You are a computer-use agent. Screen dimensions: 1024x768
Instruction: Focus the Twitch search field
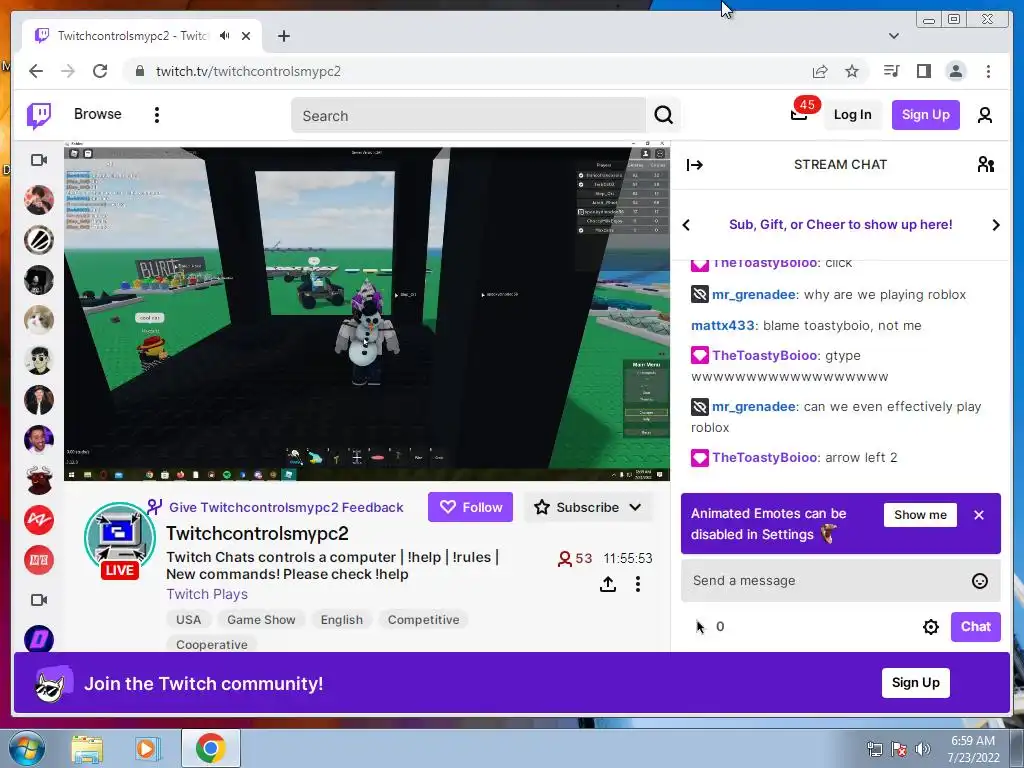(468, 116)
